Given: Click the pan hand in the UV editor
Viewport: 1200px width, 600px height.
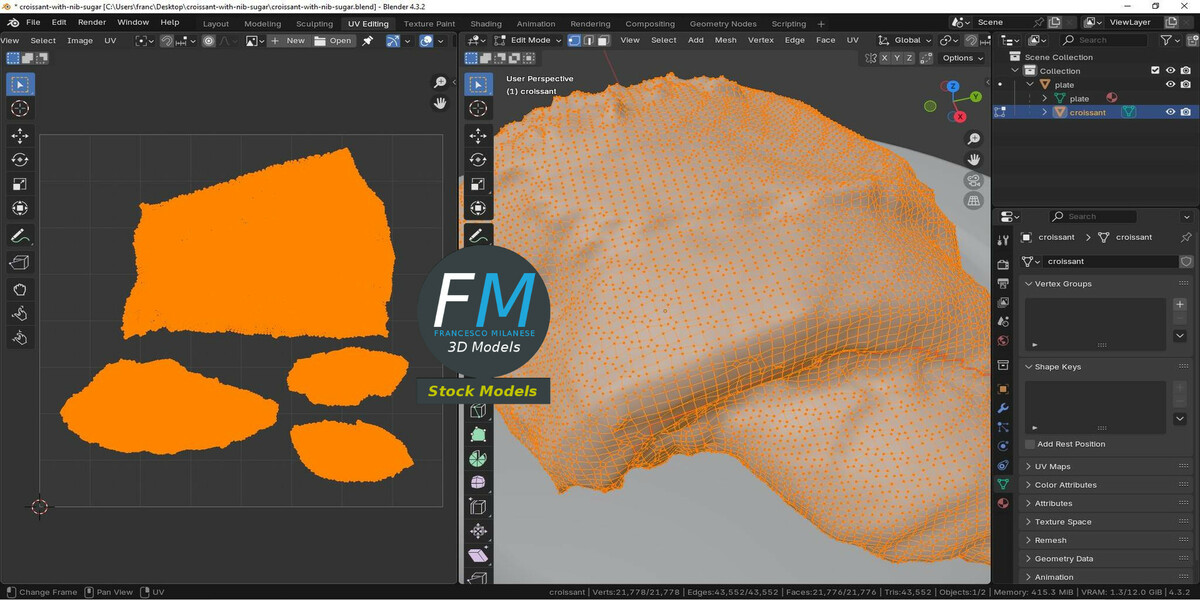Looking at the screenshot, I should (x=440, y=103).
